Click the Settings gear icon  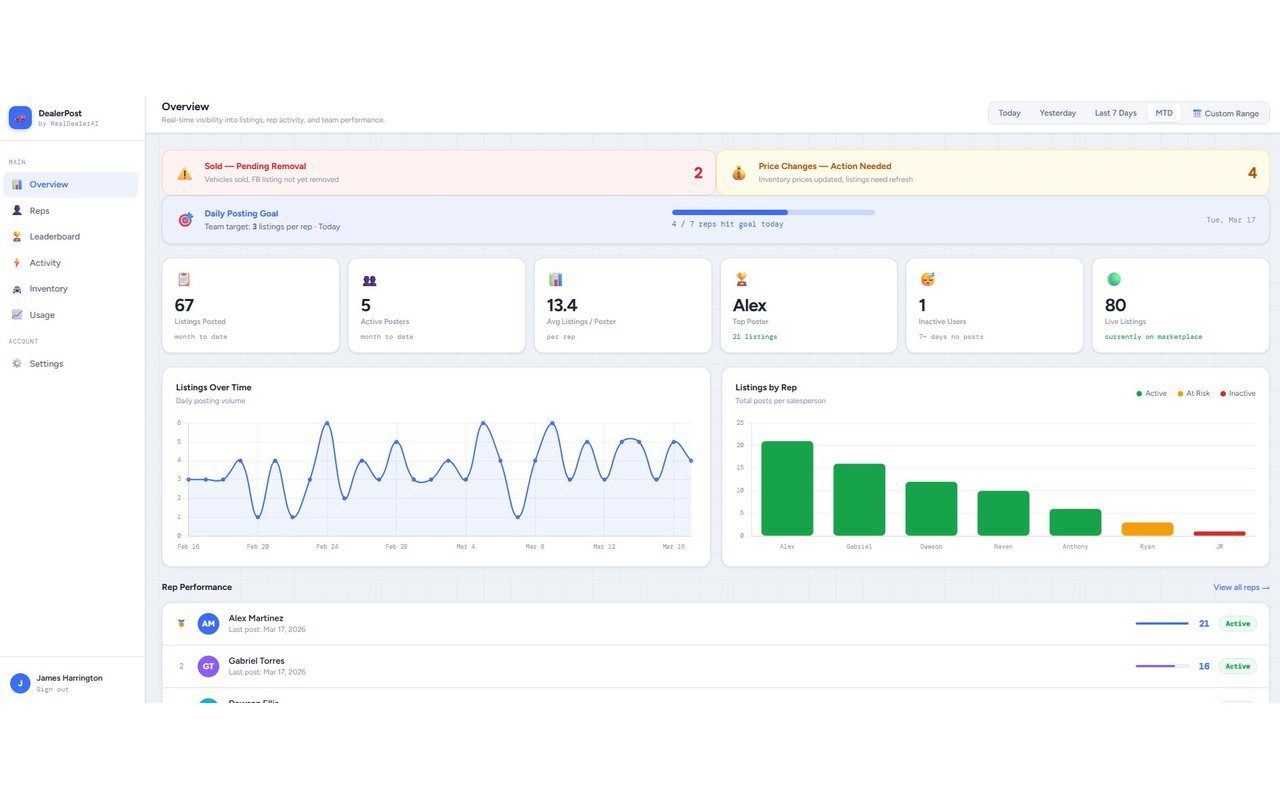pyautogui.click(x=17, y=364)
